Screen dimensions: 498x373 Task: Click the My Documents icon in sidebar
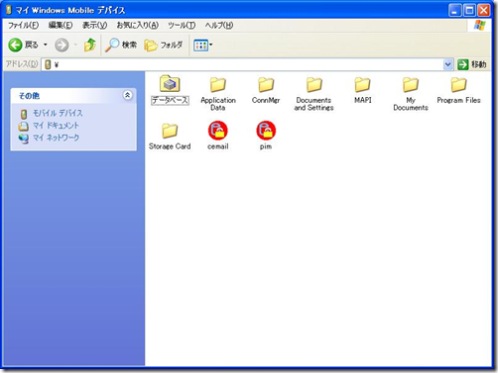23,126
